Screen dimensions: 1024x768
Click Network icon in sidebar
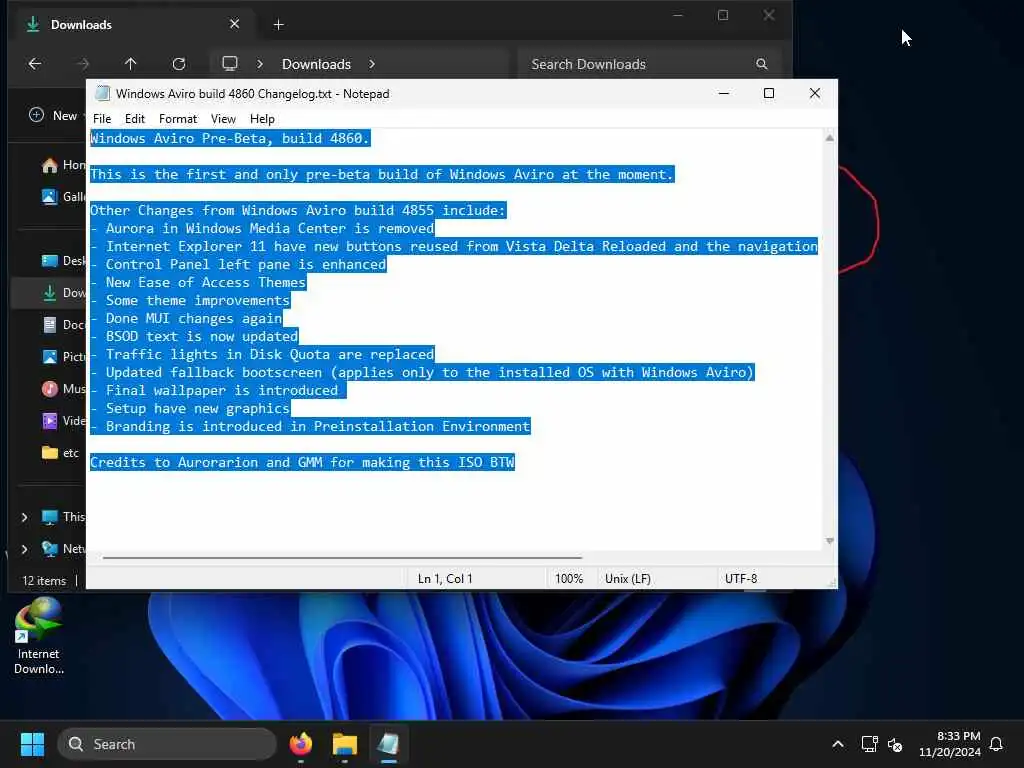point(50,549)
